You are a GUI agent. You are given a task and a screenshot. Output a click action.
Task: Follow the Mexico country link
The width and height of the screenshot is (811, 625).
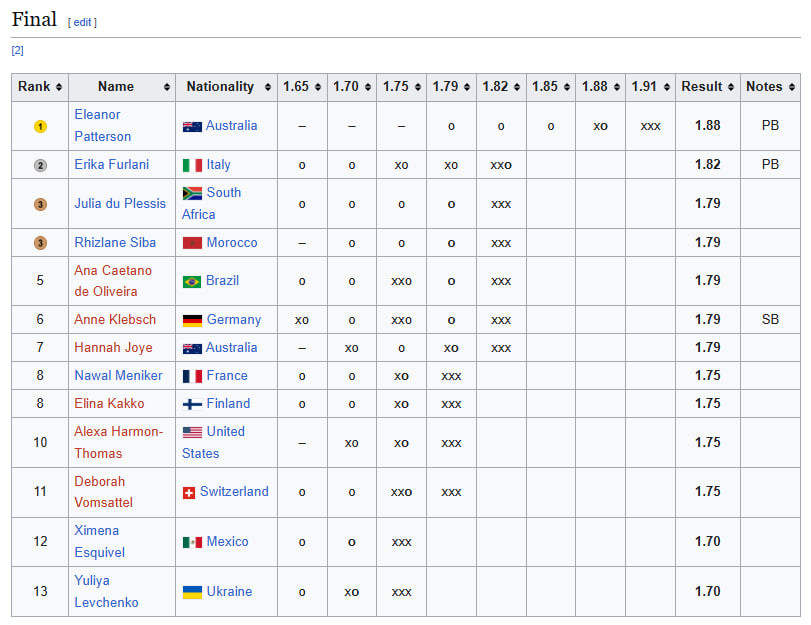227,542
